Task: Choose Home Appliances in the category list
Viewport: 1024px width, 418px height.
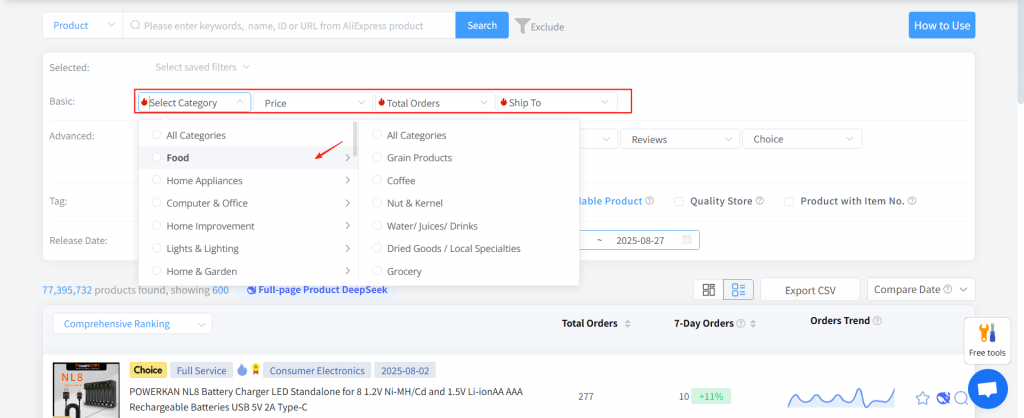Action: [x=204, y=181]
